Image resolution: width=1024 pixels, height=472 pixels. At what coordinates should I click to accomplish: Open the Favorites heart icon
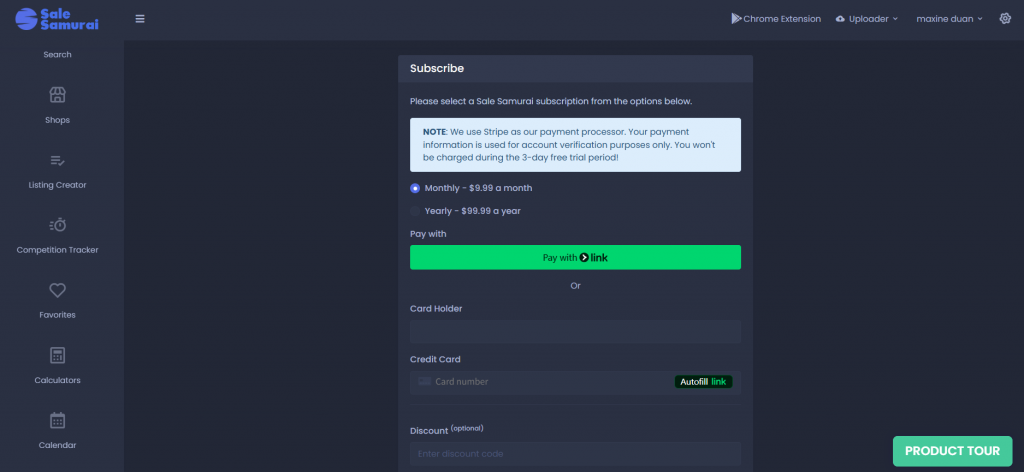pyautogui.click(x=57, y=290)
